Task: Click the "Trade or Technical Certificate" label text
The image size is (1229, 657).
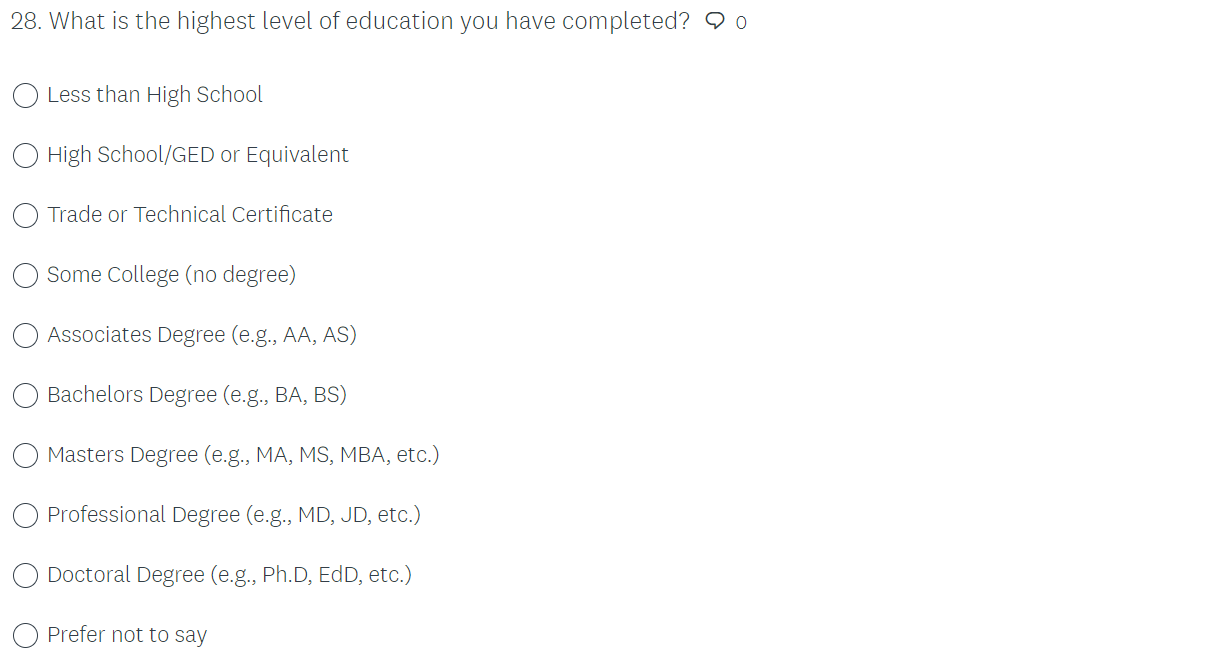Action: tap(190, 215)
